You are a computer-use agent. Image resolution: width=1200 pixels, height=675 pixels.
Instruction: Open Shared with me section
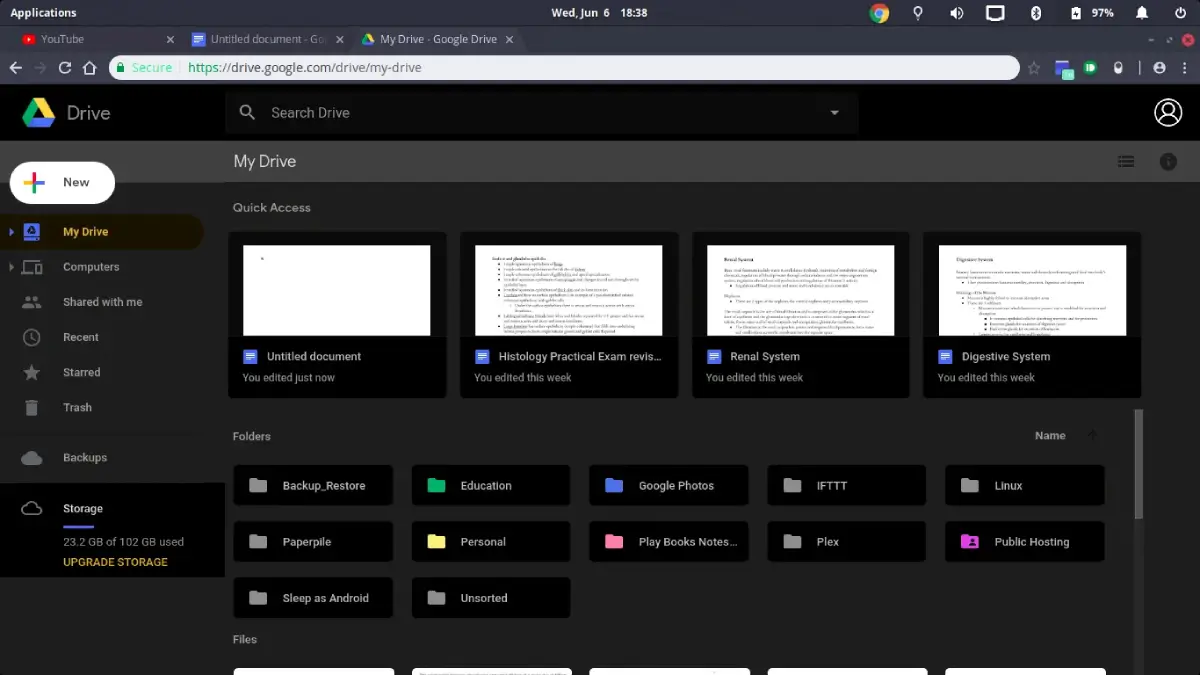[x=102, y=301]
